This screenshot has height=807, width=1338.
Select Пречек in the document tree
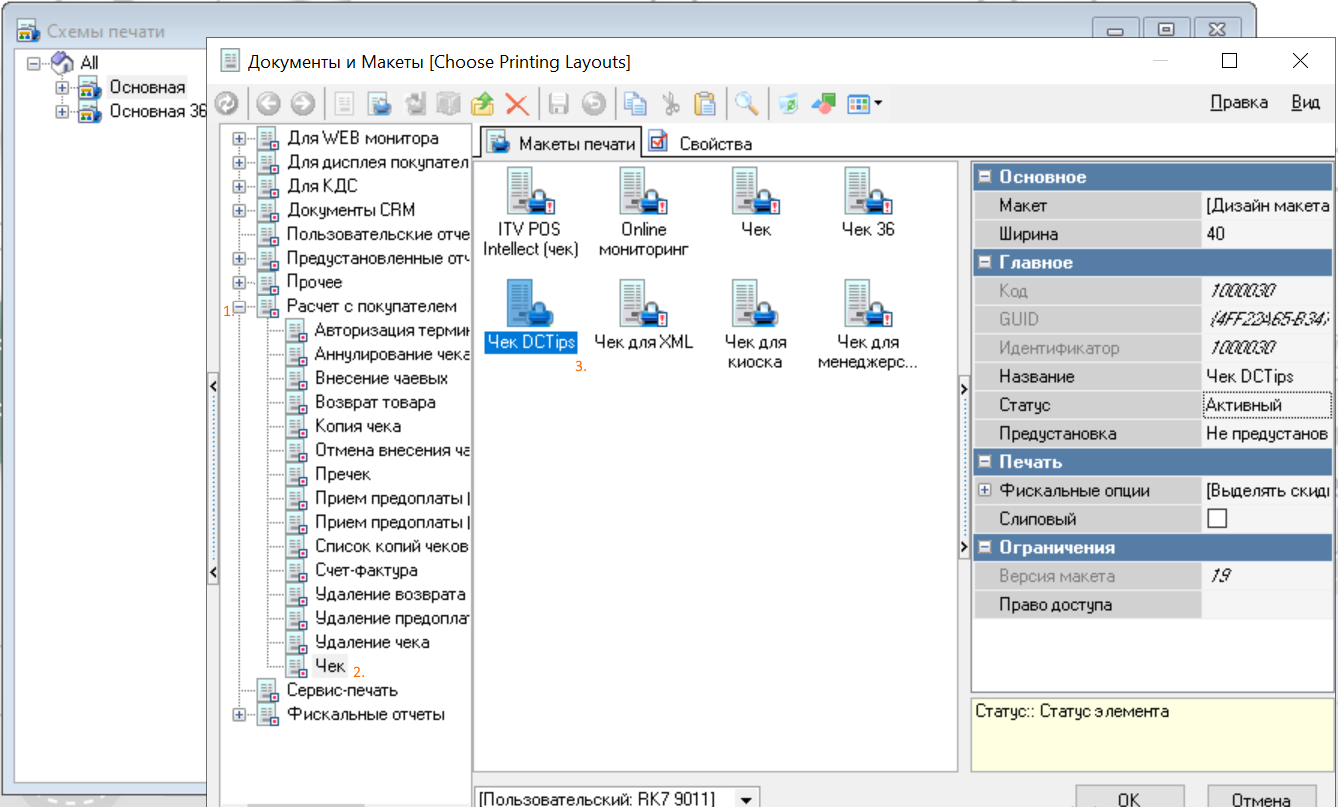coord(342,474)
